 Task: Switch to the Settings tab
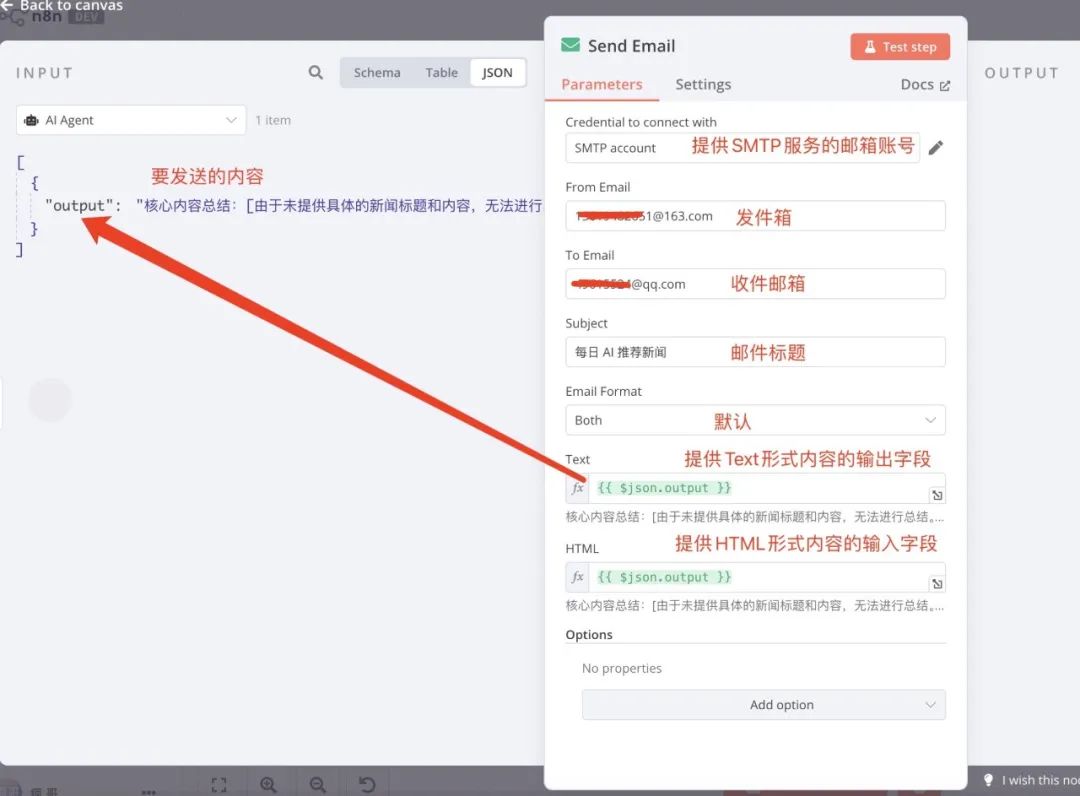point(703,85)
